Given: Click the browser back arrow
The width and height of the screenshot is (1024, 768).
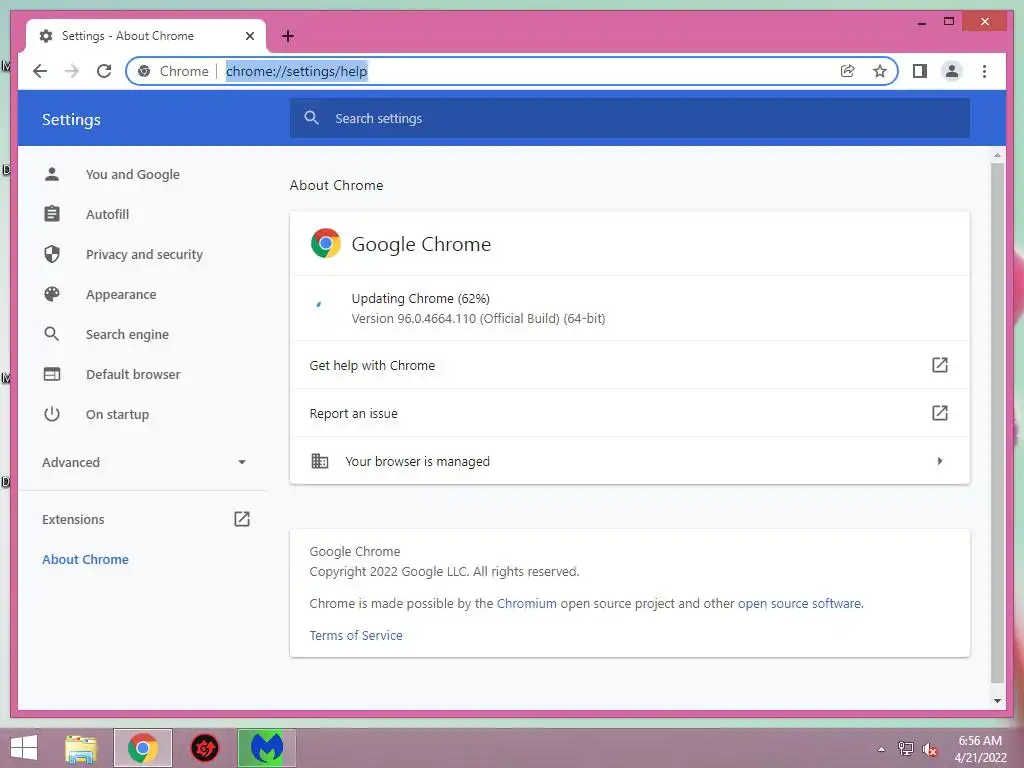Looking at the screenshot, I should pos(40,71).
